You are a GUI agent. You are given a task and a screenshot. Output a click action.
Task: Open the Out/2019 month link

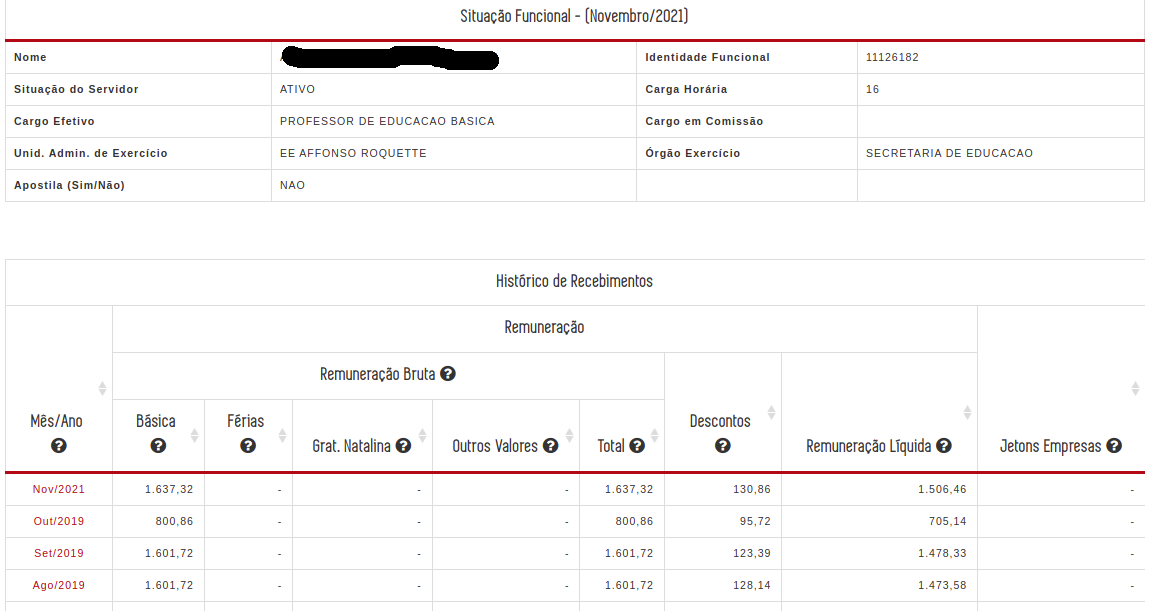[59, 521]
